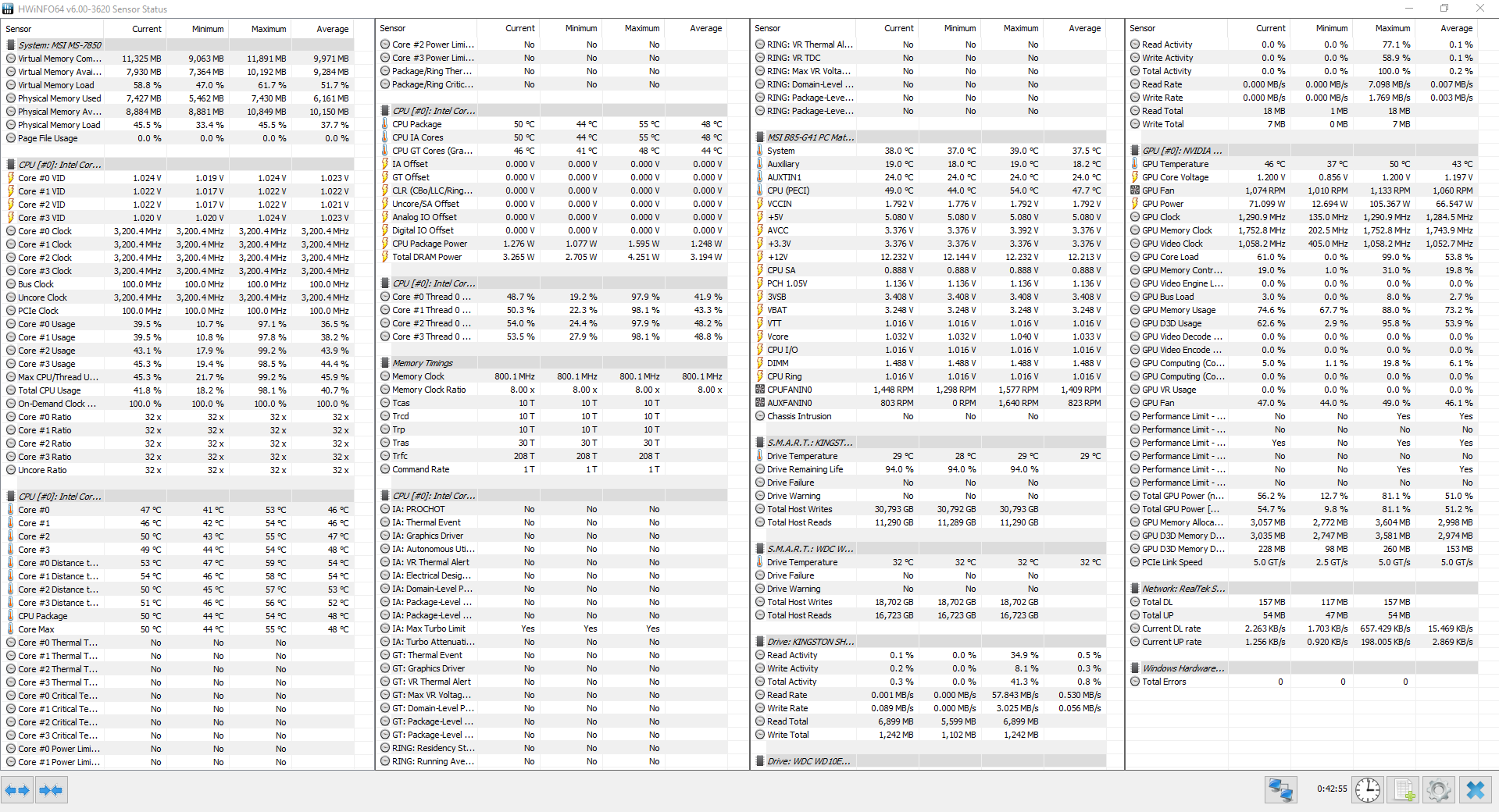Image resolution: width=1499 pixels, height=812 pixels.
Task: Click the shrink columns inward-arrows button
Action: [x=51, y=790]
